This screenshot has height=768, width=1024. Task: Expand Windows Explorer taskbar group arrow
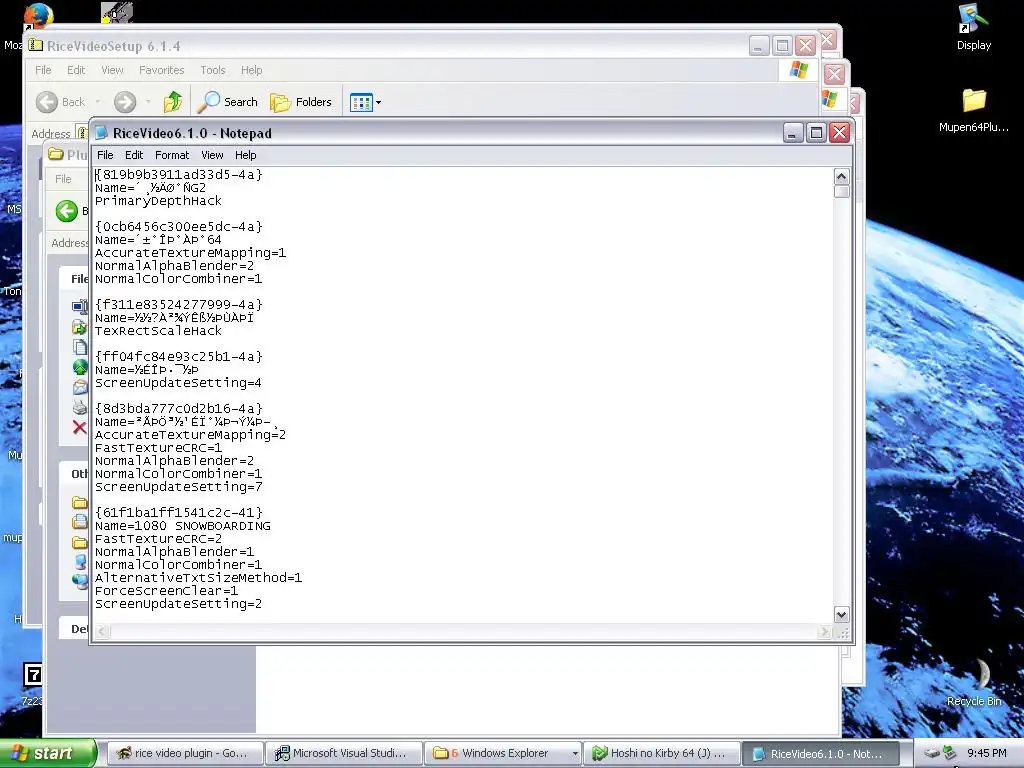tap(575, 753)
